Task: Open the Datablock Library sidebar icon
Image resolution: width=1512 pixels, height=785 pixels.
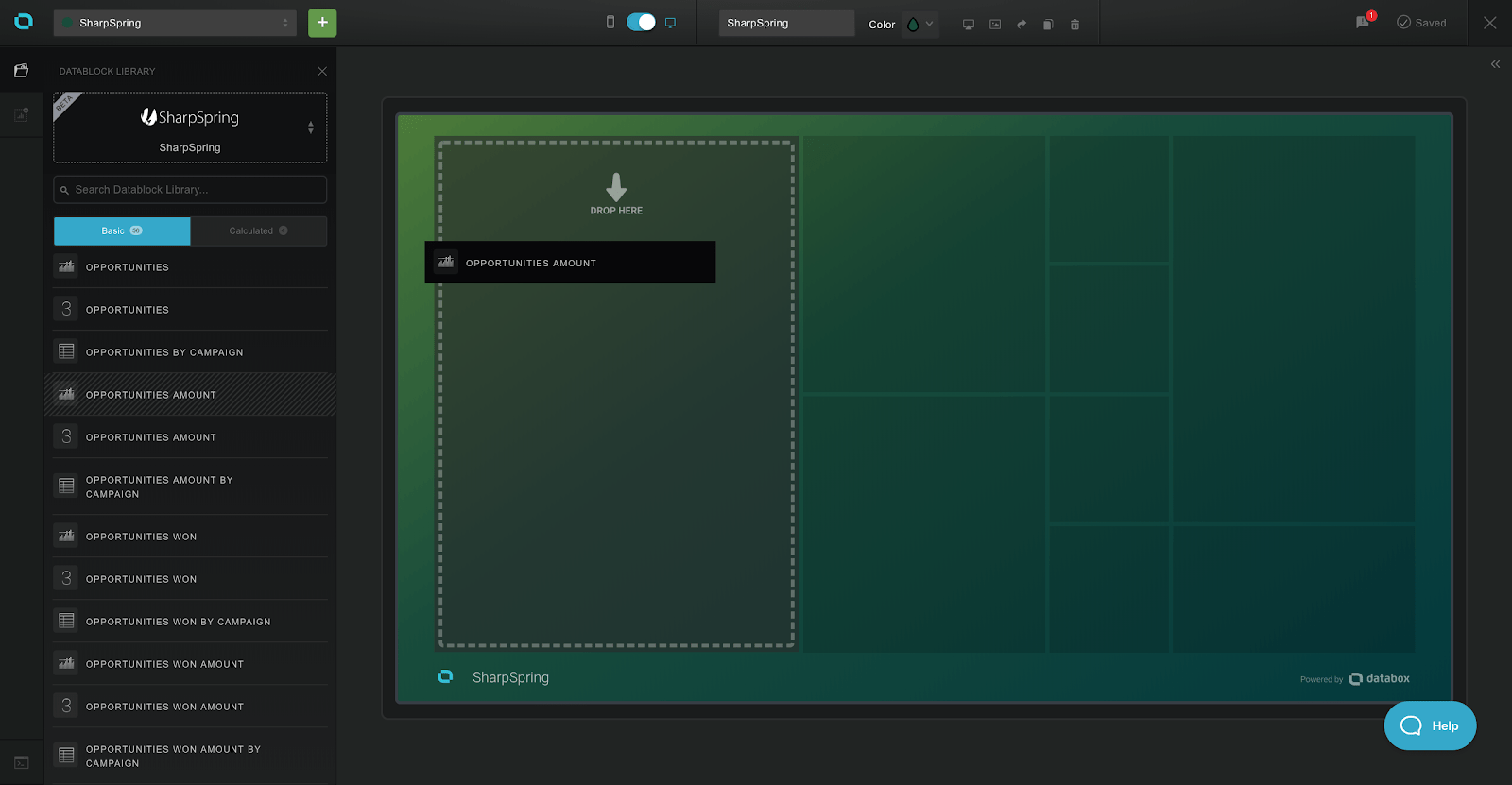Action: coord(21,70)
